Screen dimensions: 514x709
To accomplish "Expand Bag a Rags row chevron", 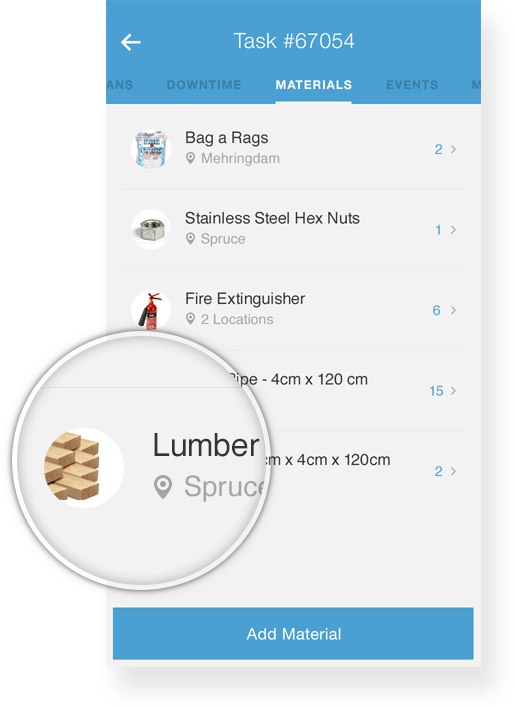I will tap(453, 149).
